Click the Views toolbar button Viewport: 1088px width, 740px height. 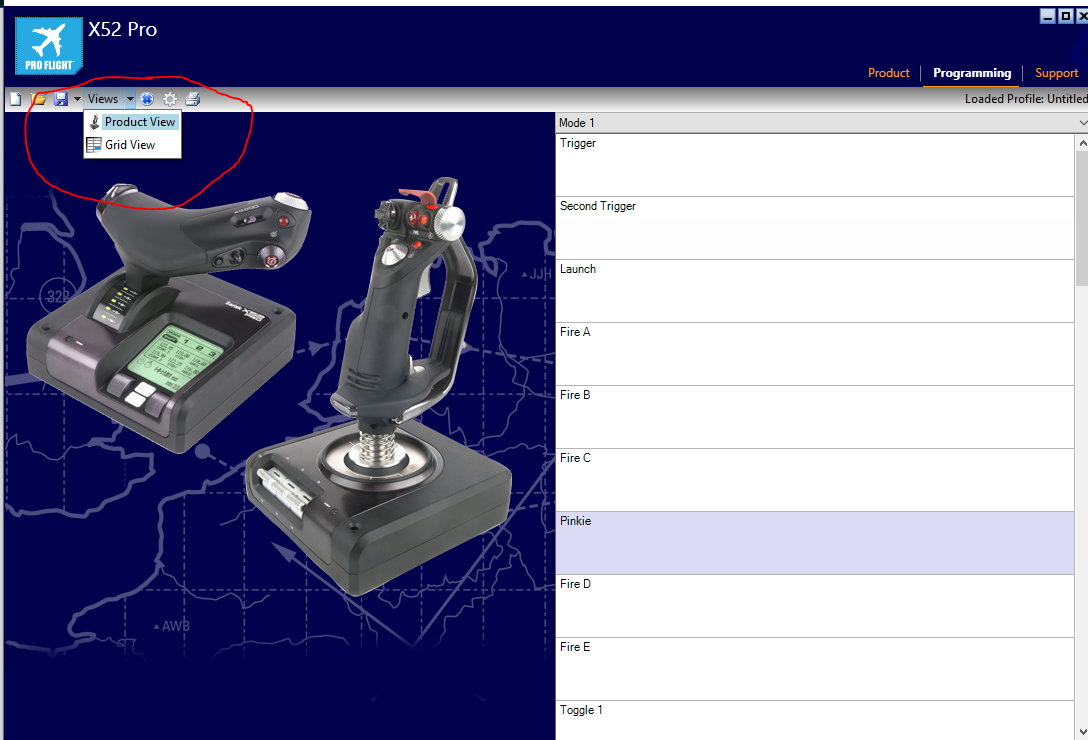[x=103, y=99]
